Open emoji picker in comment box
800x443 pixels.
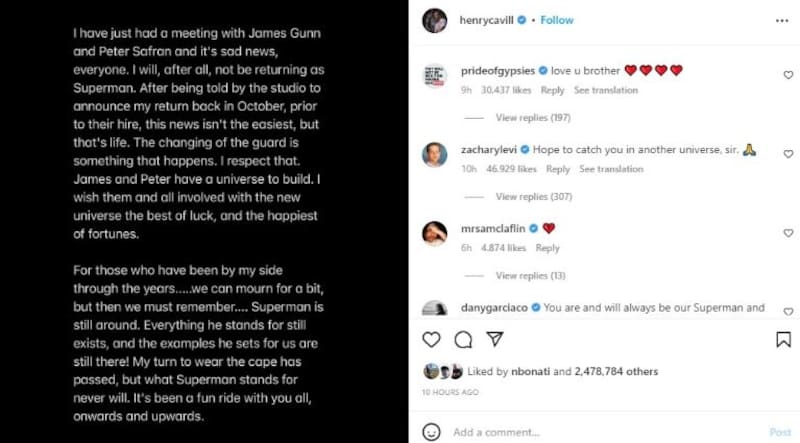[x=431, y=432]
